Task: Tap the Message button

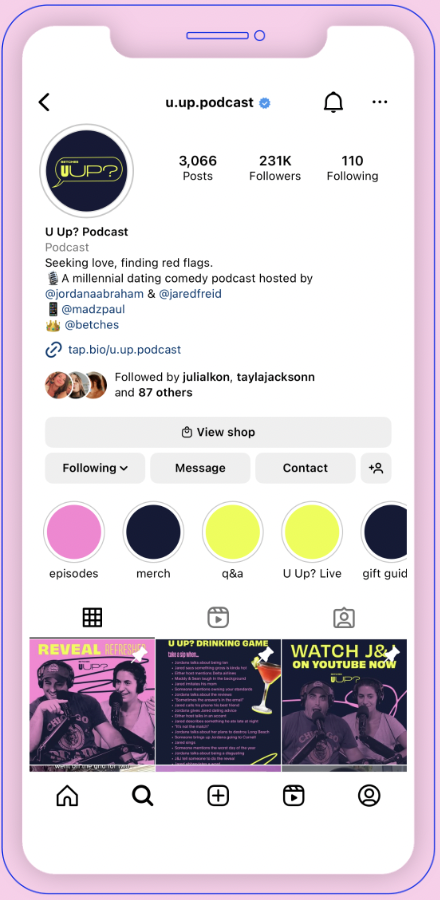Action: point(200,468)
